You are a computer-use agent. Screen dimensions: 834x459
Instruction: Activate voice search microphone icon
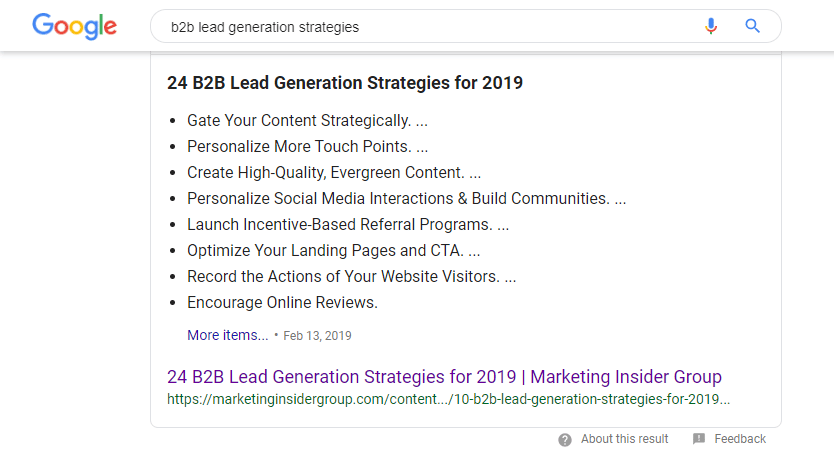click(711, 27)
